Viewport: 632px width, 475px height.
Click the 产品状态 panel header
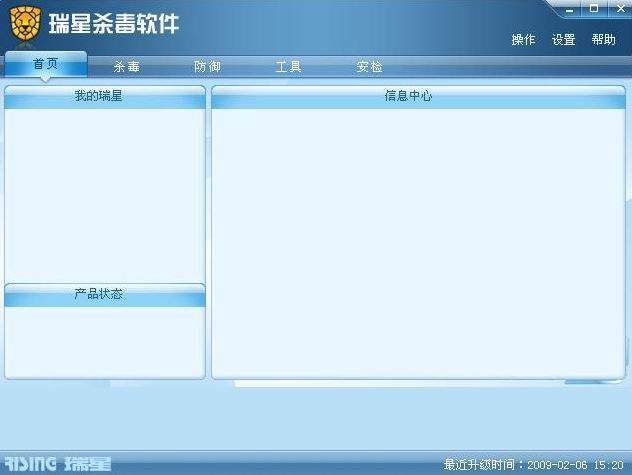[105, 295]
